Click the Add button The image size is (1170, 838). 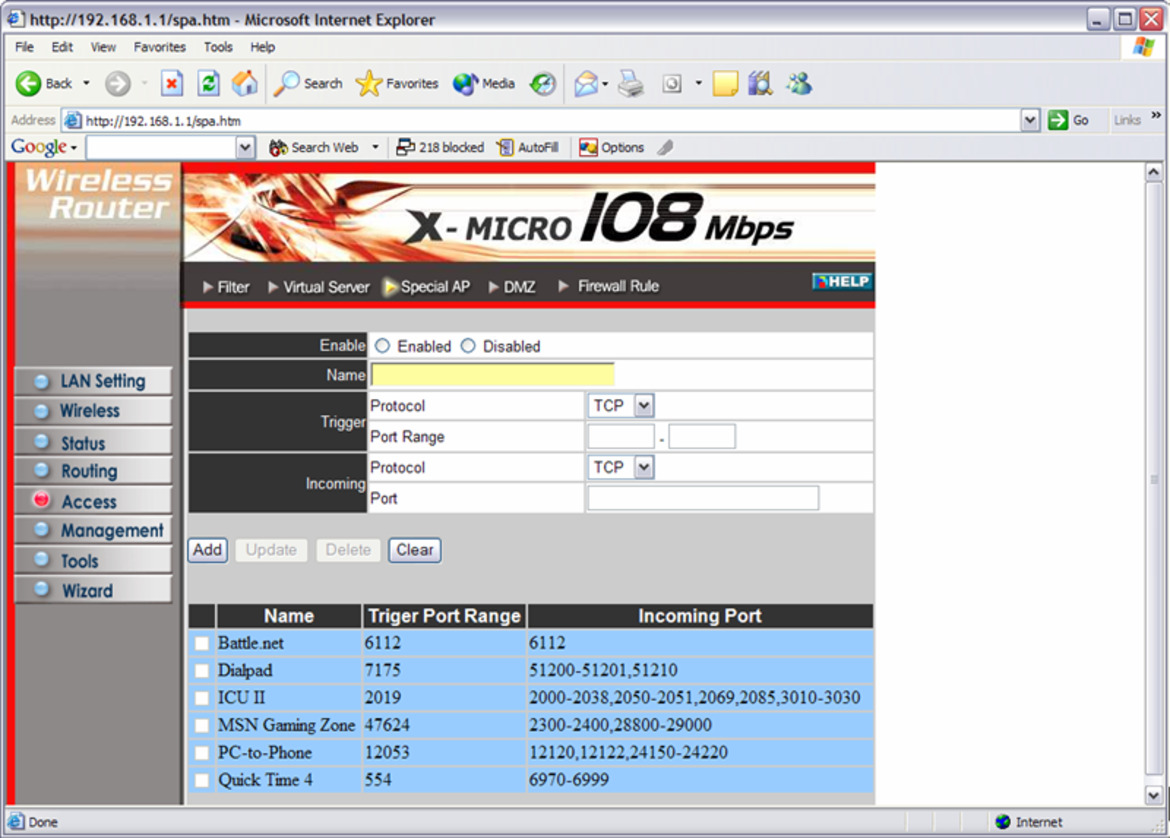point(207,550)
